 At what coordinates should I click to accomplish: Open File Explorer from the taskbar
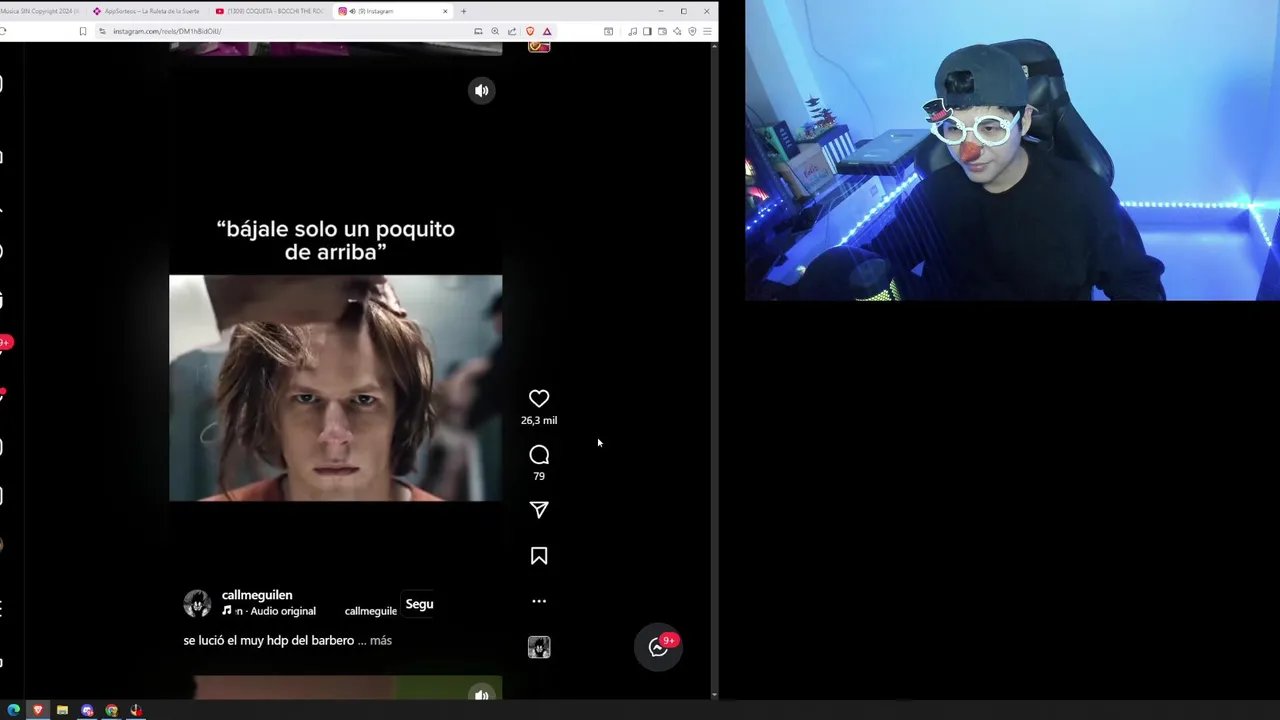pos(62,710)
